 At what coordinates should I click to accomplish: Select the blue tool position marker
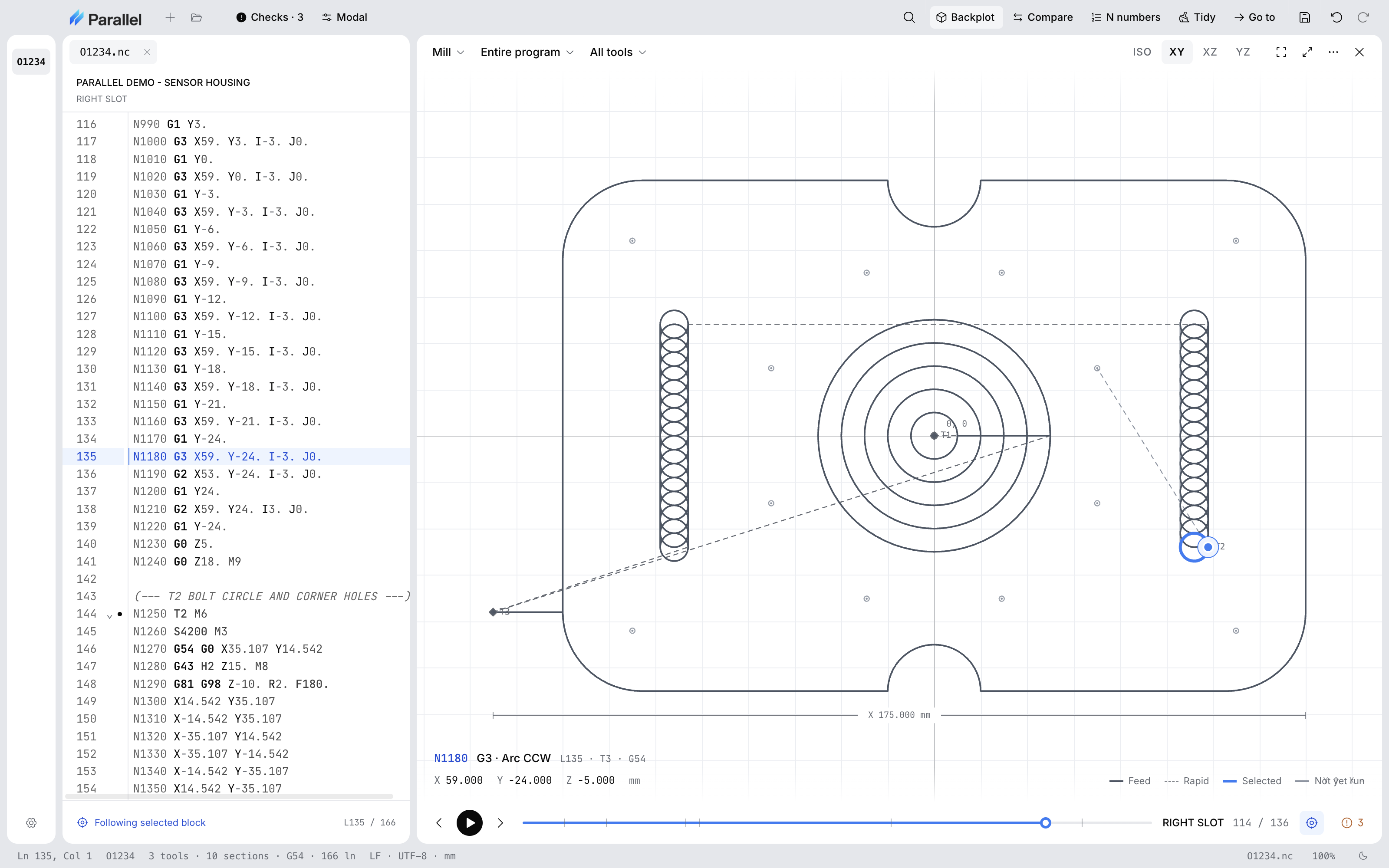[x=1208, y=547]
